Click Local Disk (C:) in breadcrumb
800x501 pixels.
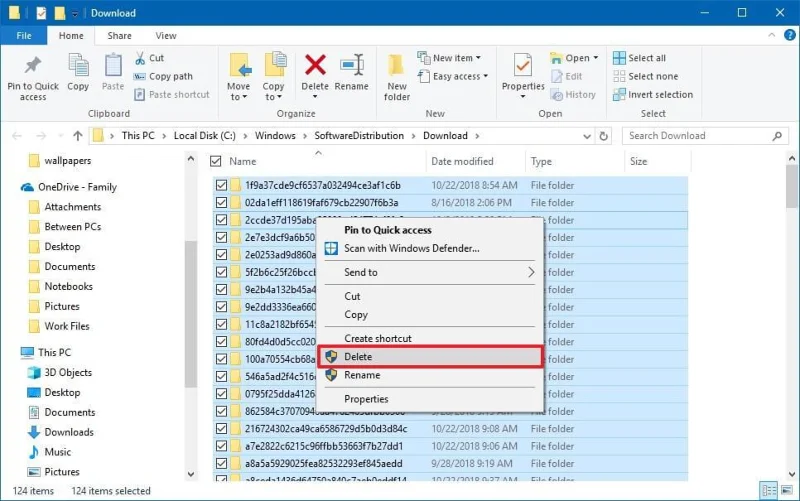[x=205, y=136]
